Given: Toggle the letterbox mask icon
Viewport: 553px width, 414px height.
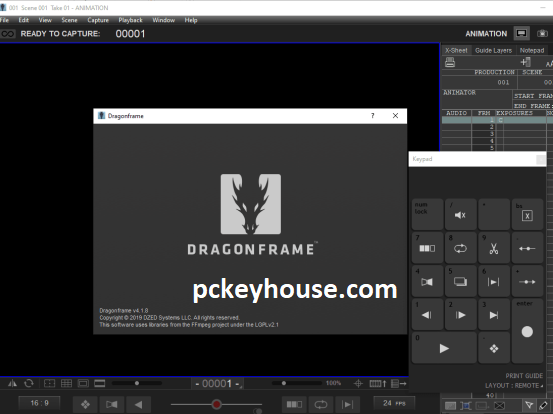Looking at the screenshot, I should pyautogui.click(x=100, y=383).
